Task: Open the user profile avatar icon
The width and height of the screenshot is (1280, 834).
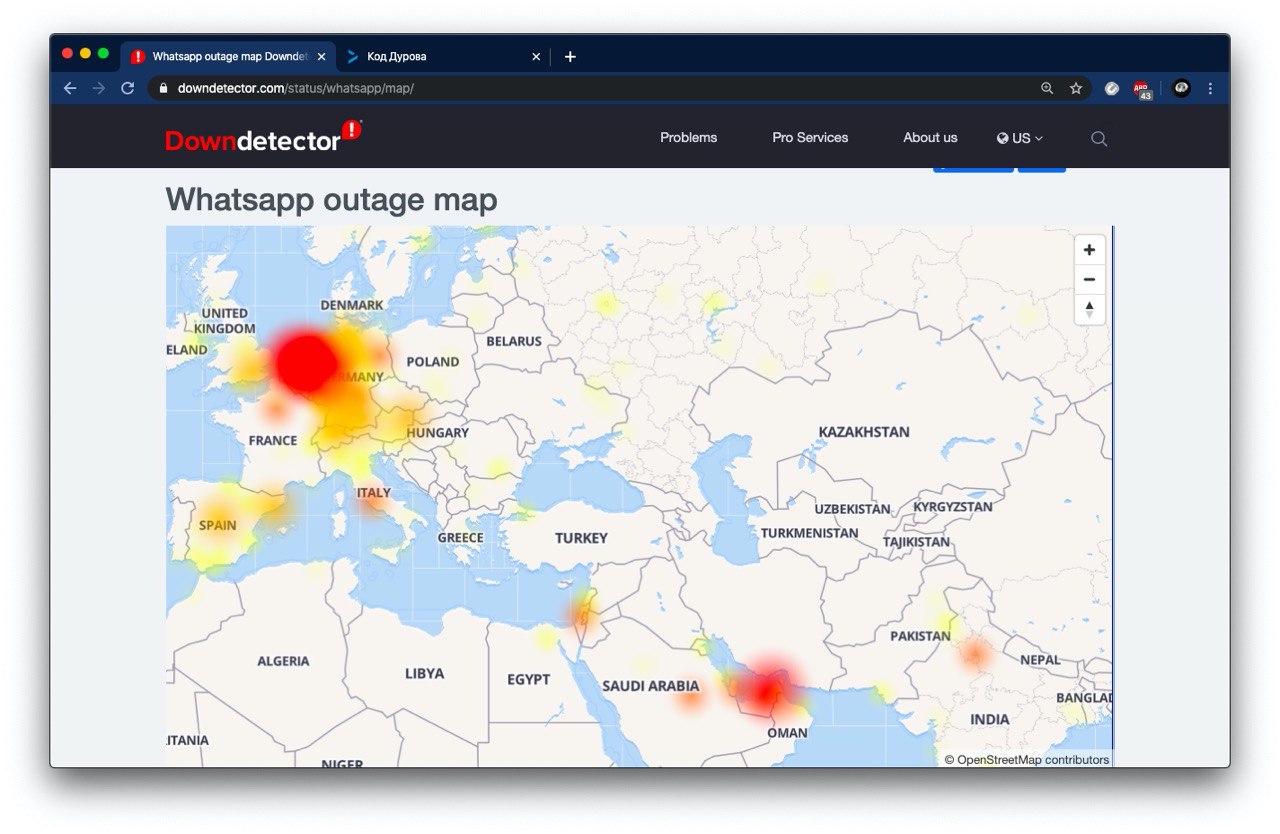Action: [1181, 88]
